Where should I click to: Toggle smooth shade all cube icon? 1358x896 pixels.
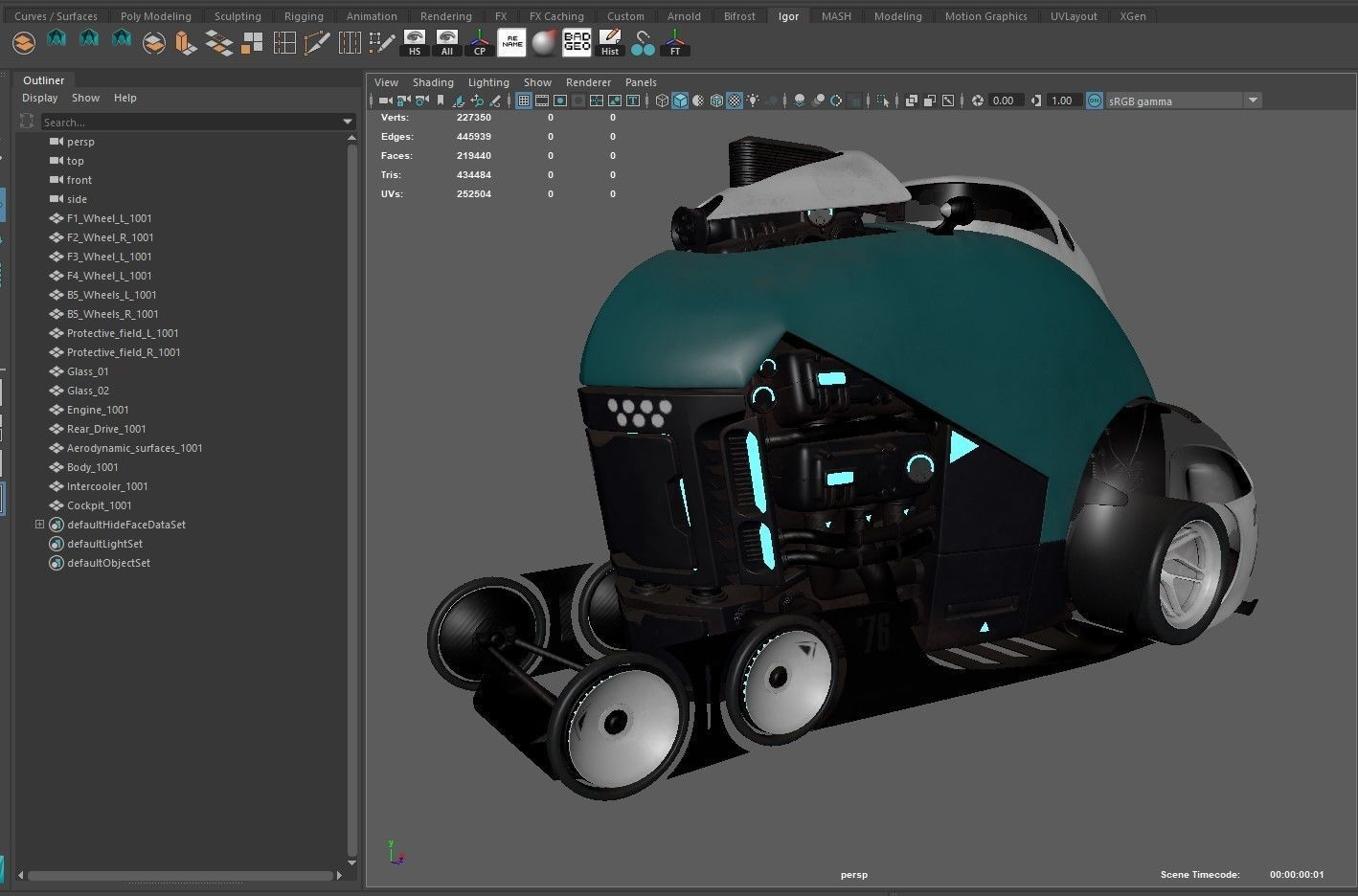(x=680, y=101)
